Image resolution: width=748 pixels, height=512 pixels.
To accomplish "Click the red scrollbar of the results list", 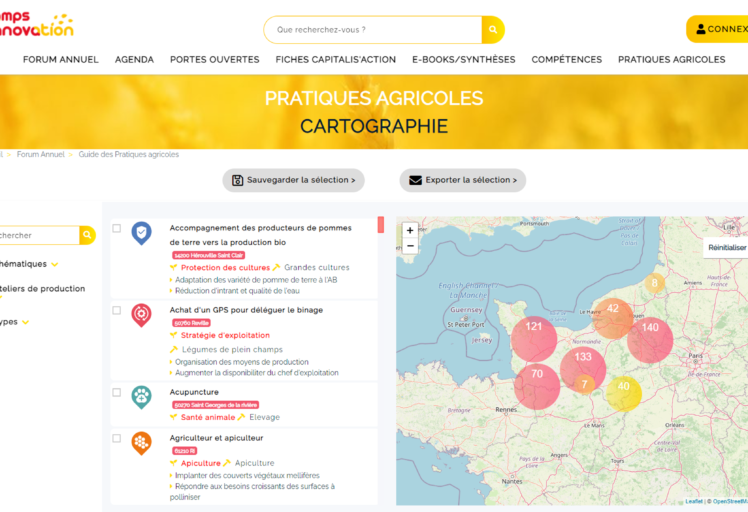I will (x=380, y=225).
